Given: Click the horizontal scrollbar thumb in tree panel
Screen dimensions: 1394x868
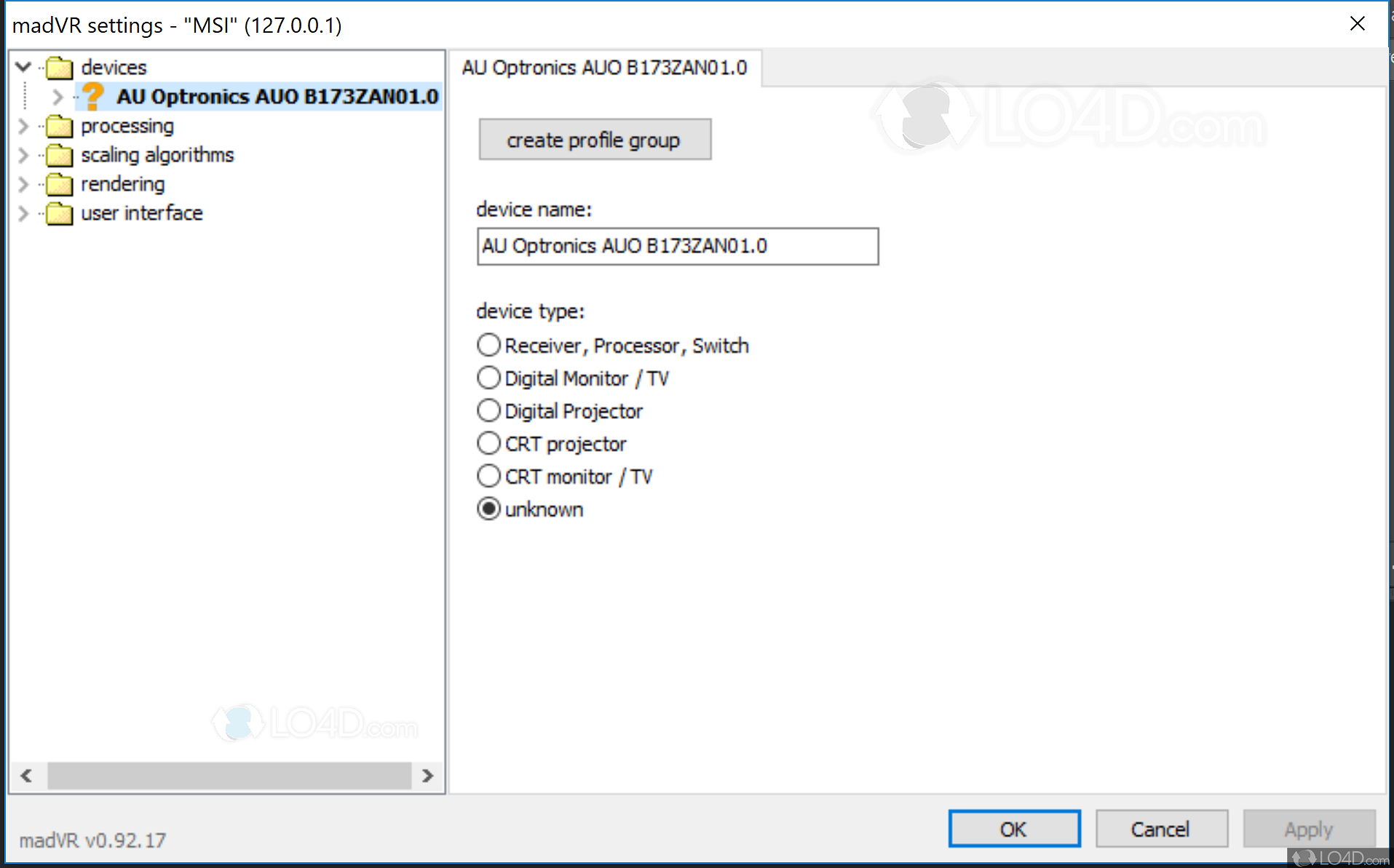Looking at the screenshot, I should 229,776.
